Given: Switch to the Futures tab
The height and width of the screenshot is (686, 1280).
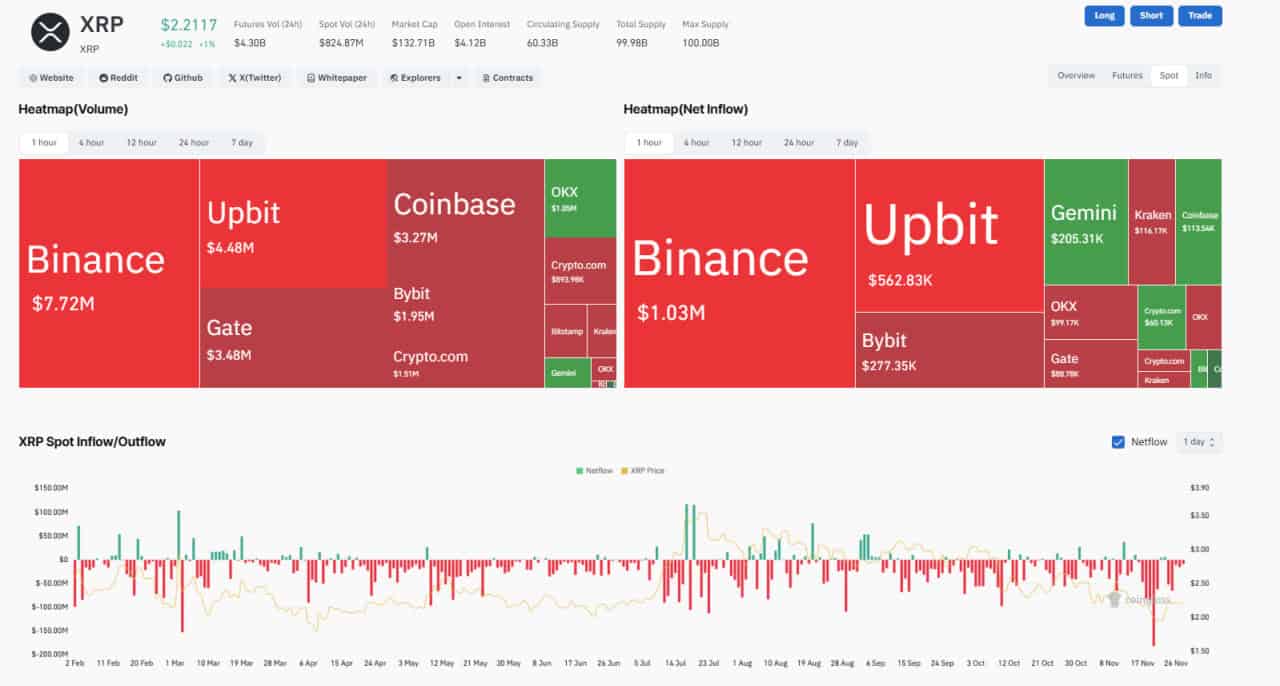Looking at the screenshot, I should [x=1127, y=76].
